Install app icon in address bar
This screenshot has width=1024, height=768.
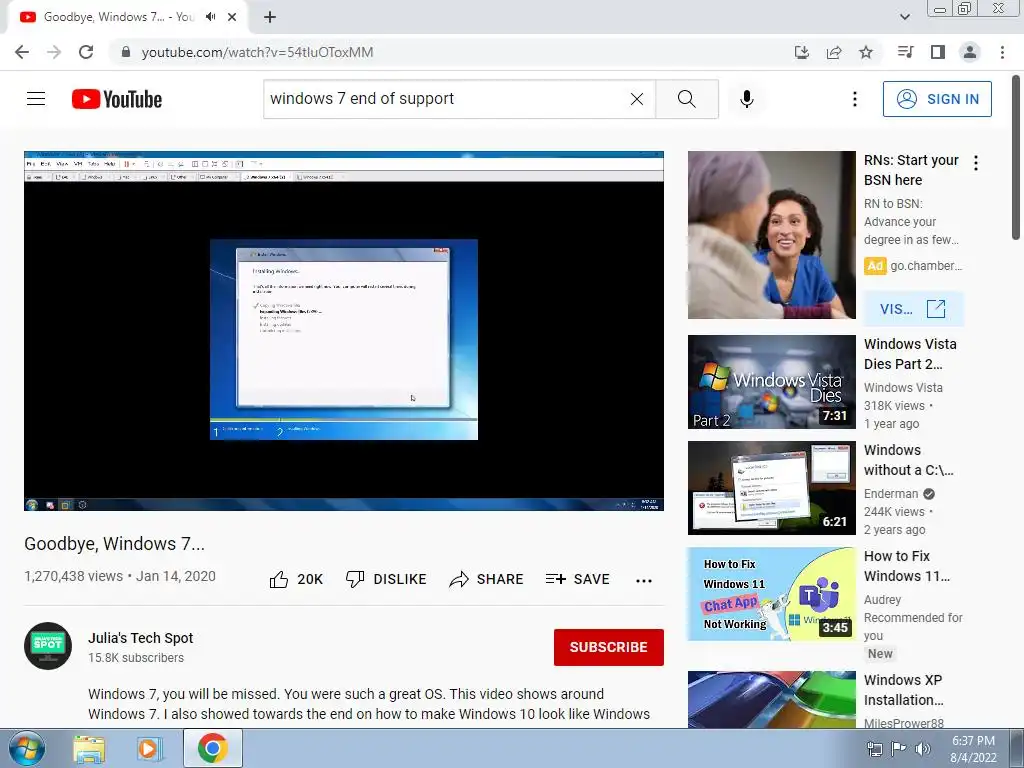[x=802, y=52]
